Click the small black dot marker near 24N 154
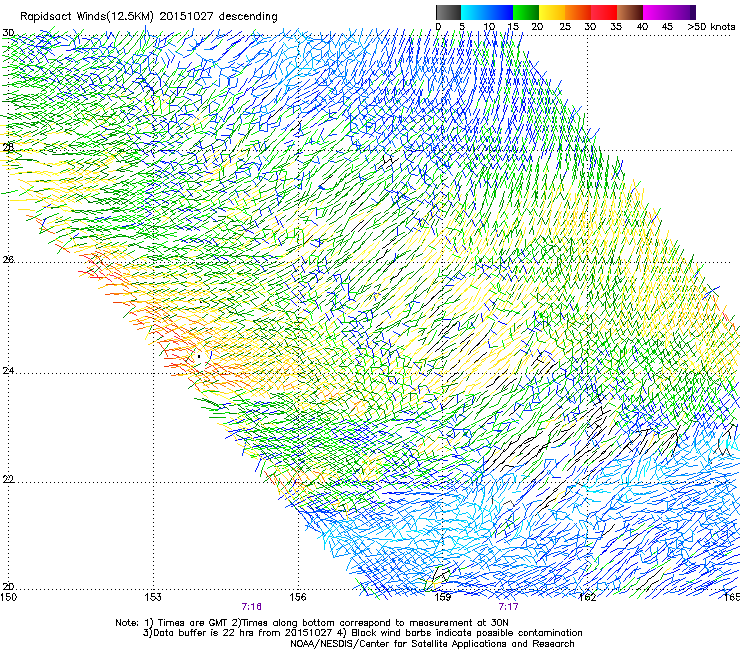 tap(199, 357)
